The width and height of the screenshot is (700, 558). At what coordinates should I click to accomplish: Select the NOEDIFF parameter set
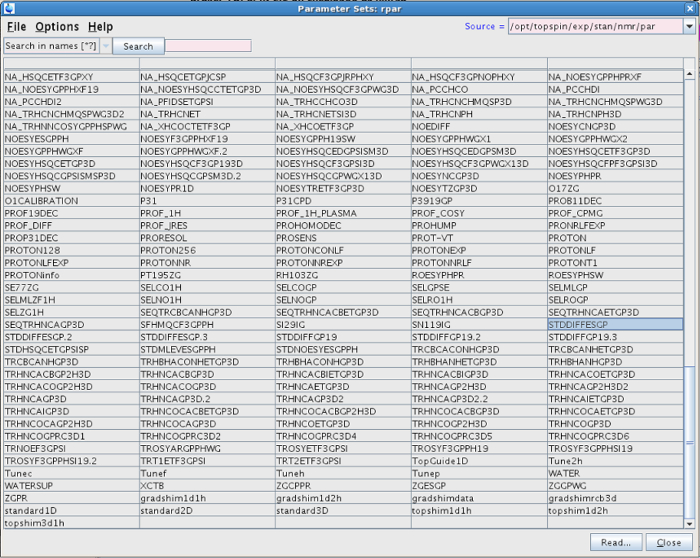[479, 126]
